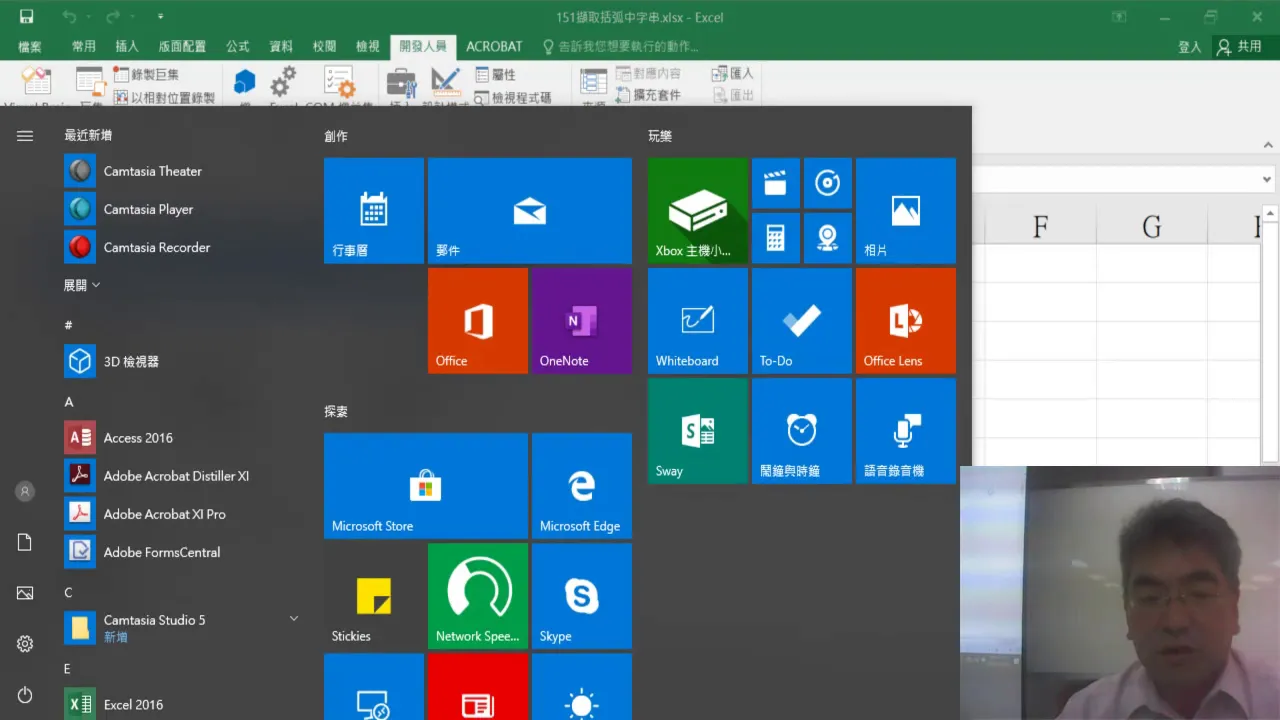Click the Tell me 告訴我您想要執行的動作 box
This screenshot has width=1280, height=720.
coord(620,46)
